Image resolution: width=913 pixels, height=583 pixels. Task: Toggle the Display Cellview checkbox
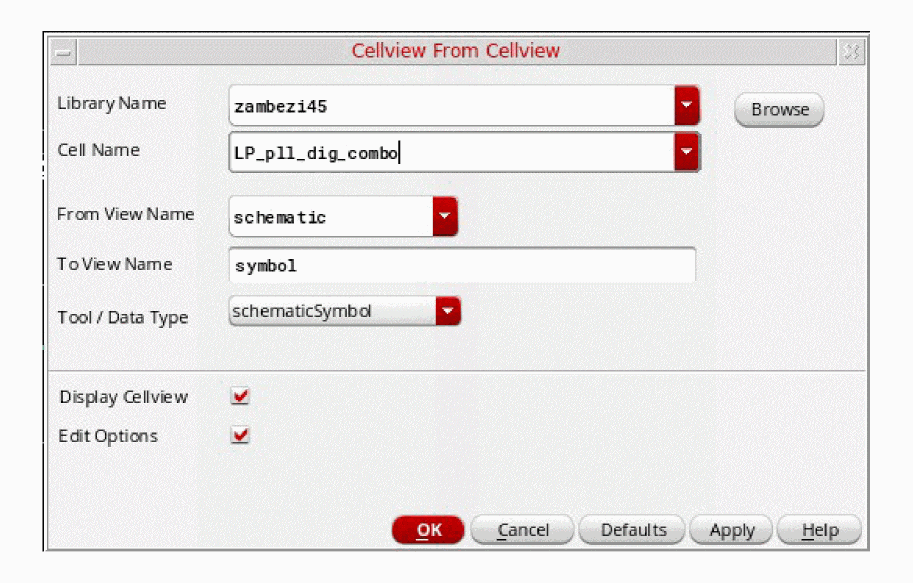[x=240, y=397]
